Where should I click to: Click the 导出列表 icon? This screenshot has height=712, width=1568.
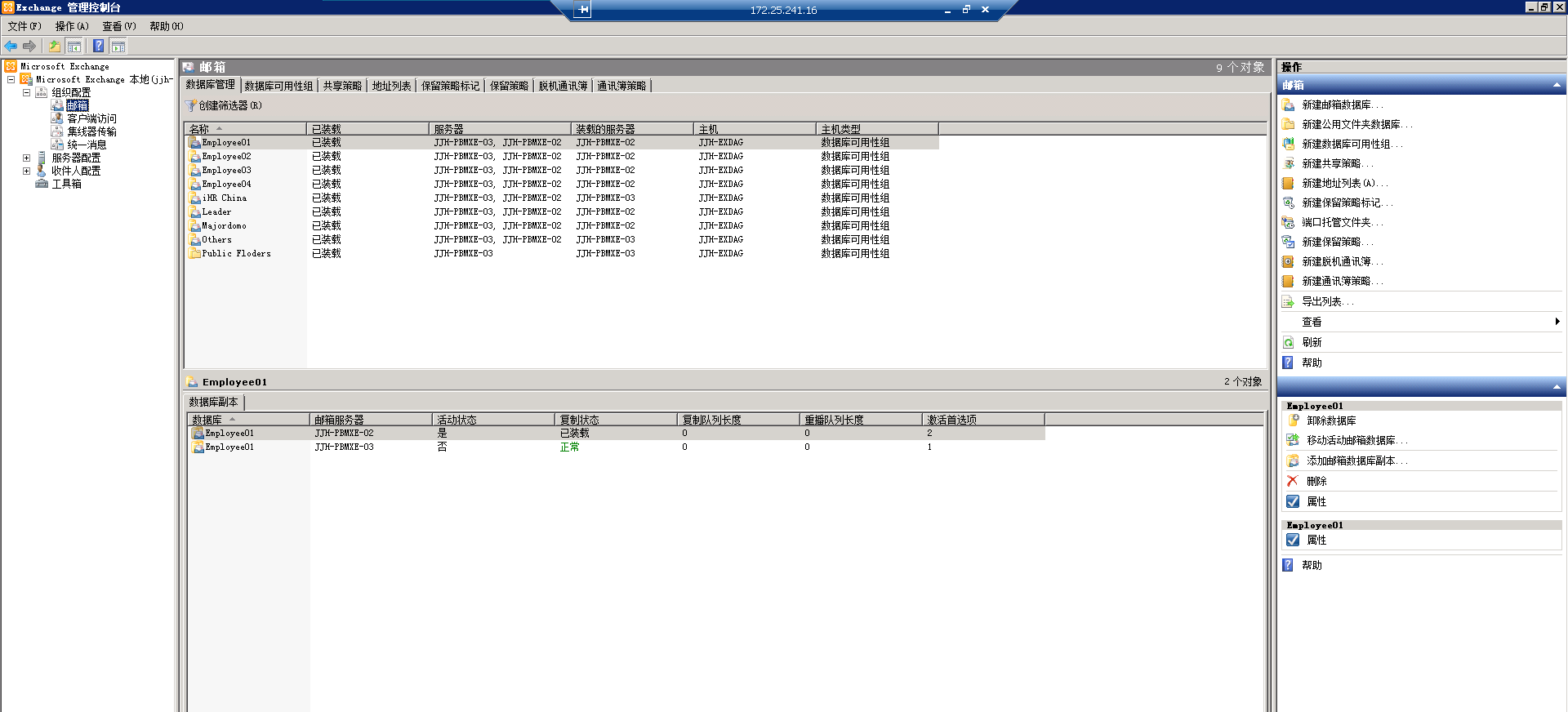click(x=1289, y=302)
